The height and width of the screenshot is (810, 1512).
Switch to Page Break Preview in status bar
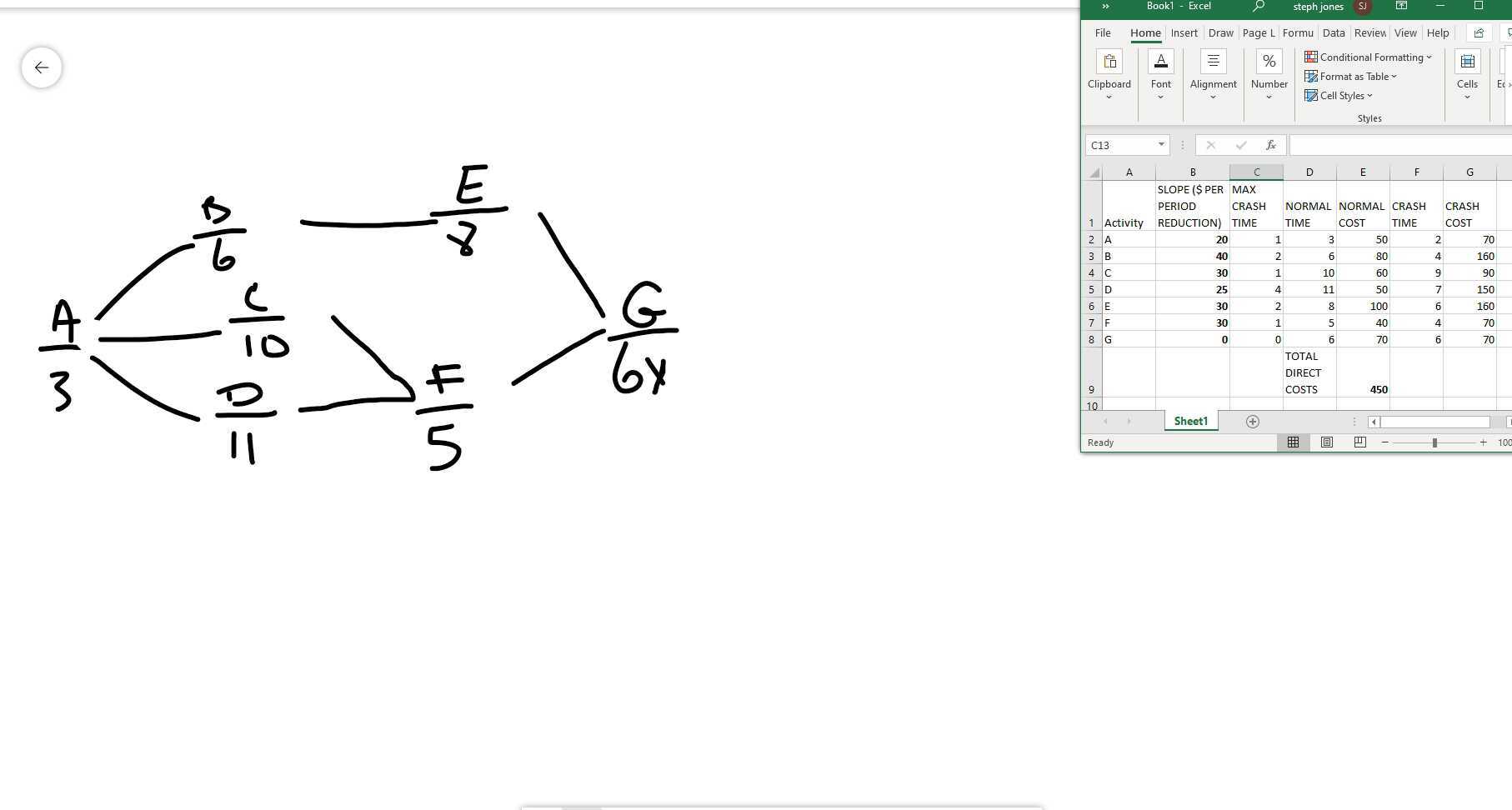[x=1359, y=442]
